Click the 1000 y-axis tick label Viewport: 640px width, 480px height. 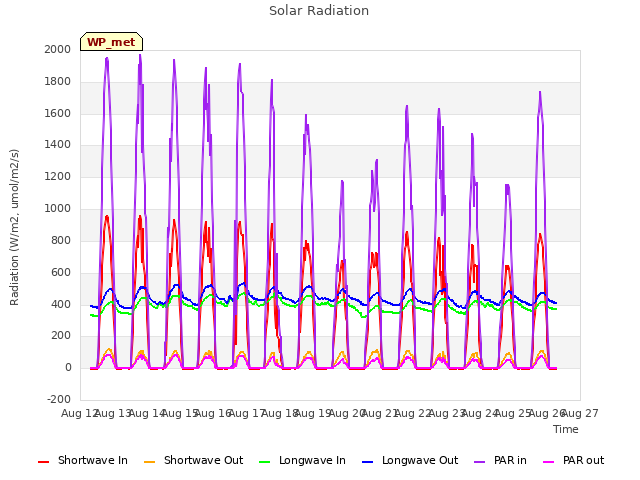click(58, 209)
